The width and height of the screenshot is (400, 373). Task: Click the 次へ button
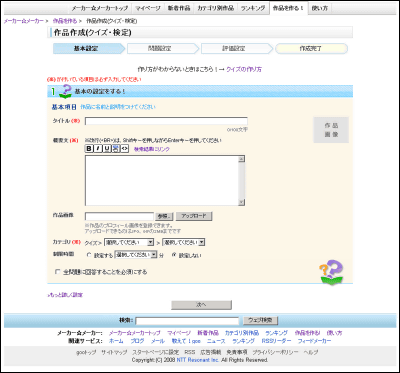[x=201, y=305]
